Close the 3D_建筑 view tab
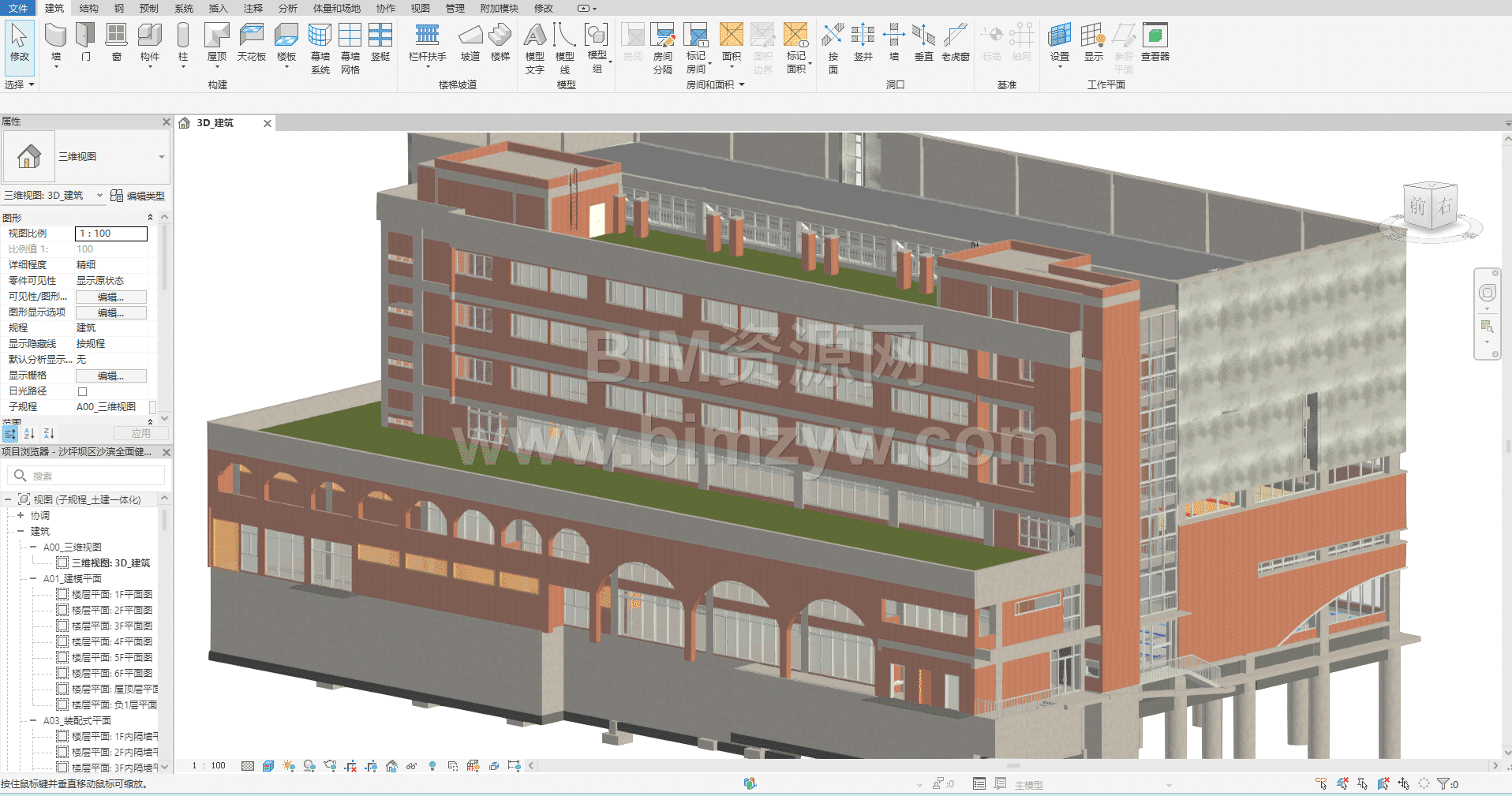 [x=268, y=123]
